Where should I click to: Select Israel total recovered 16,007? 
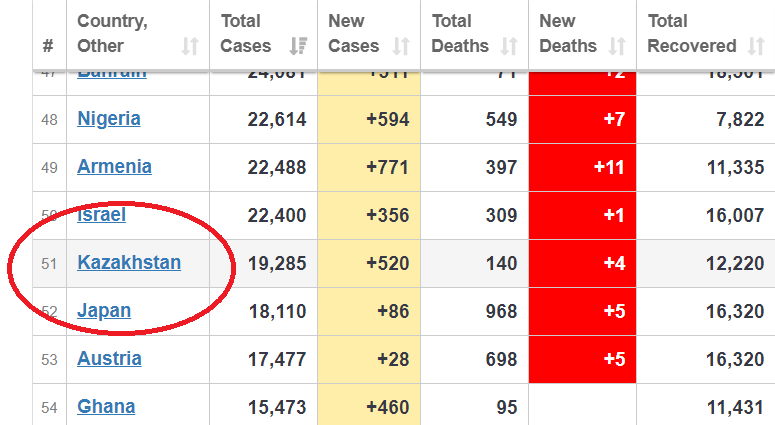tap(735, 215)
